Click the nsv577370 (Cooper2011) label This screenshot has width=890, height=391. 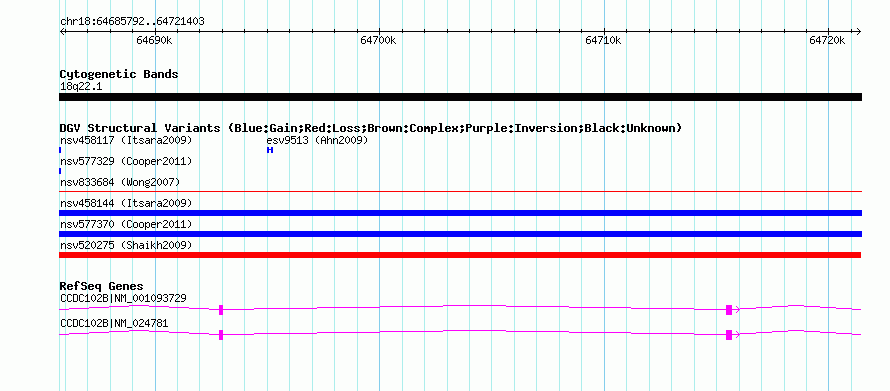[x=126, y=224]
